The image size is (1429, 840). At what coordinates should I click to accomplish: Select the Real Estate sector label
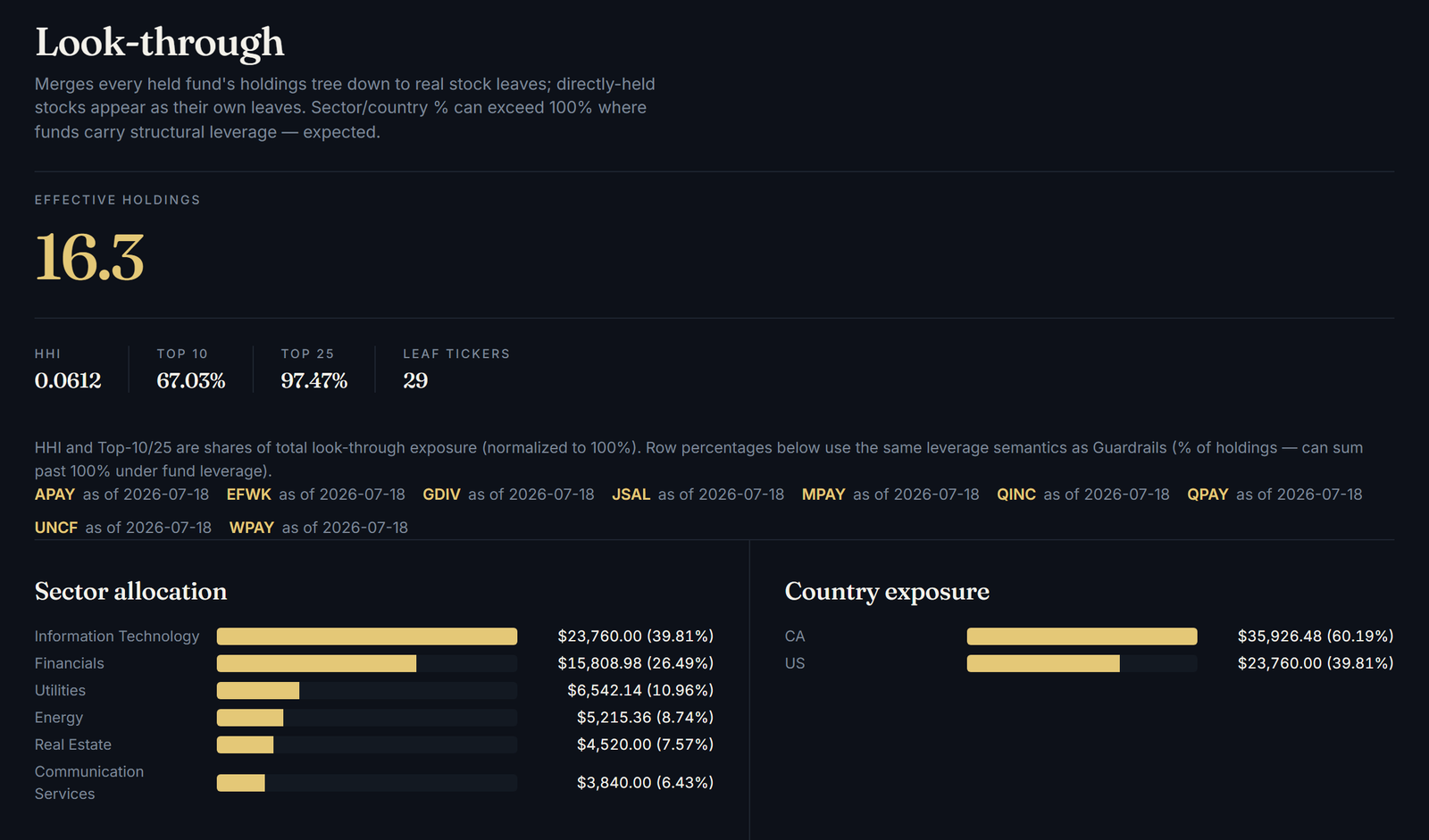pyautogui.click(x=73, y=744)
